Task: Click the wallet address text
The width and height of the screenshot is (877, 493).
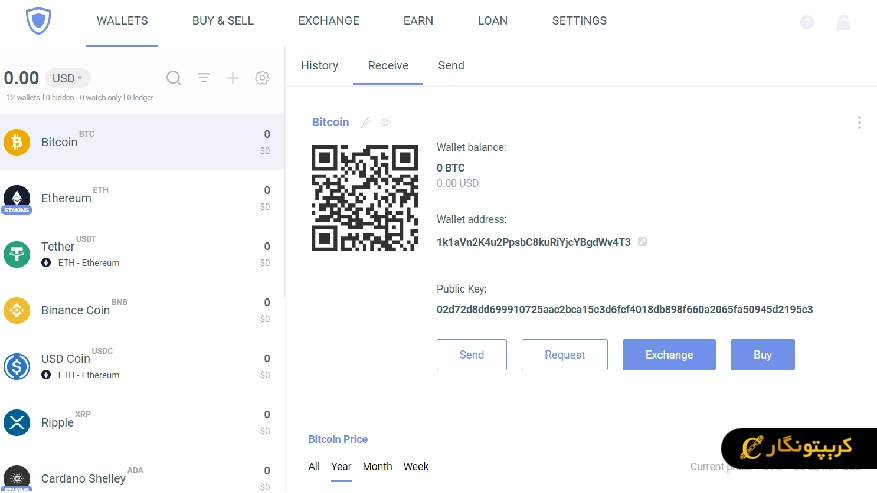Action: (x=533, y=242)
